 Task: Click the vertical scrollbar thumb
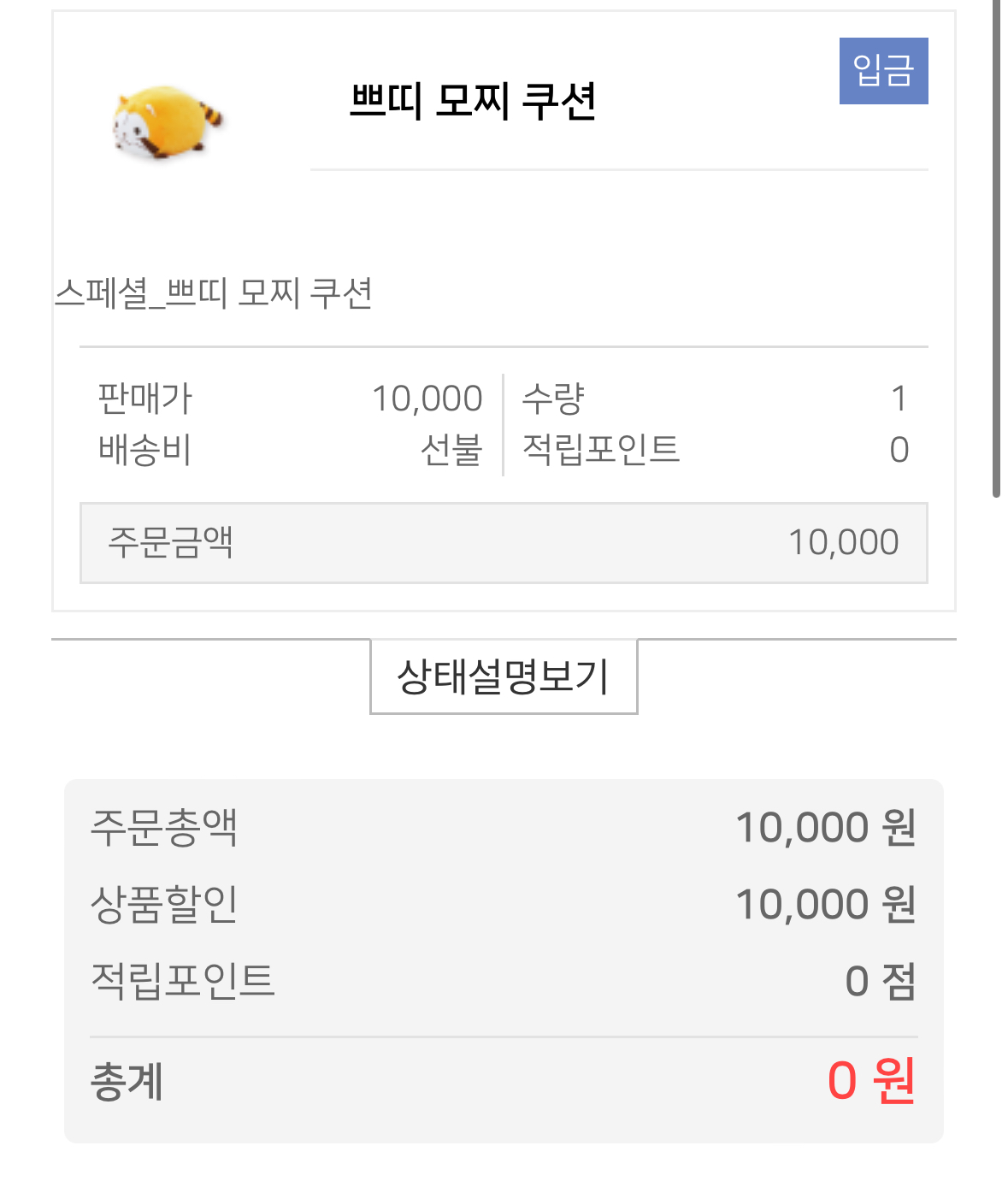[x=996, y=248]
